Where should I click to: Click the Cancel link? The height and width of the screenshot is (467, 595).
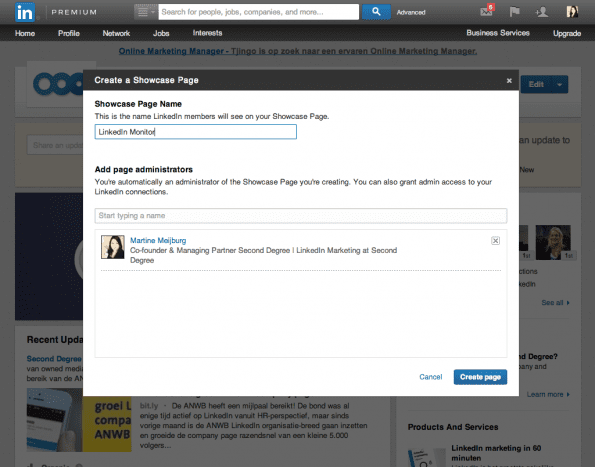[x=431, y=377]
